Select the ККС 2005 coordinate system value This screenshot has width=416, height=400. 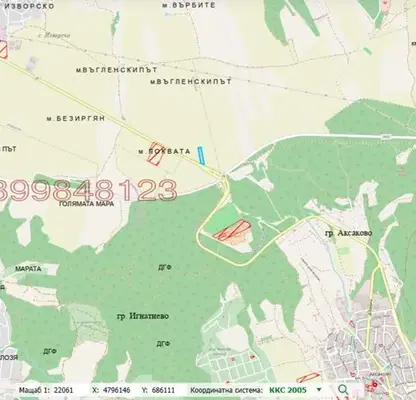click(x=288, y=390)
